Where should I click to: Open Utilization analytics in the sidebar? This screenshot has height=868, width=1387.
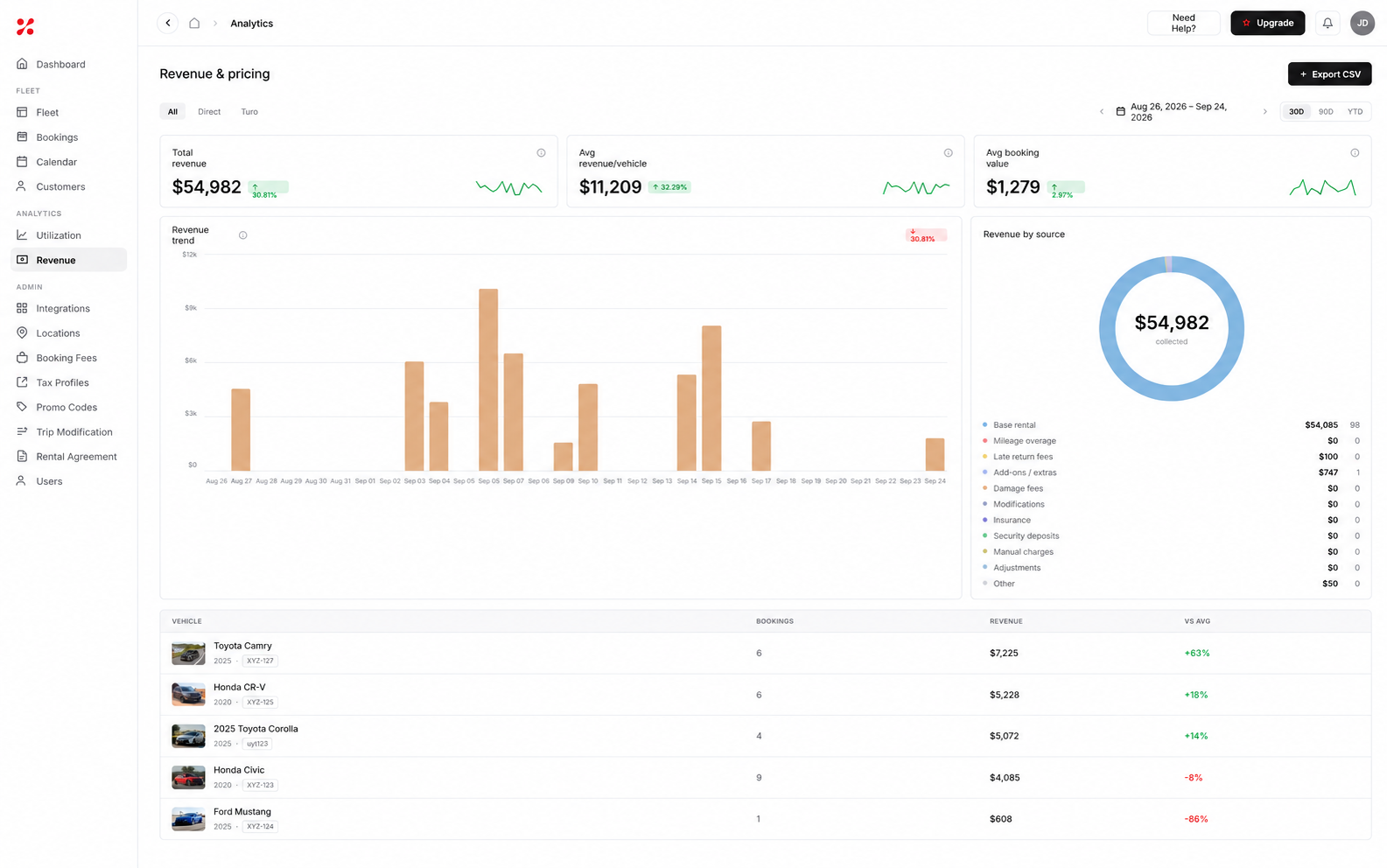point(68,235)
